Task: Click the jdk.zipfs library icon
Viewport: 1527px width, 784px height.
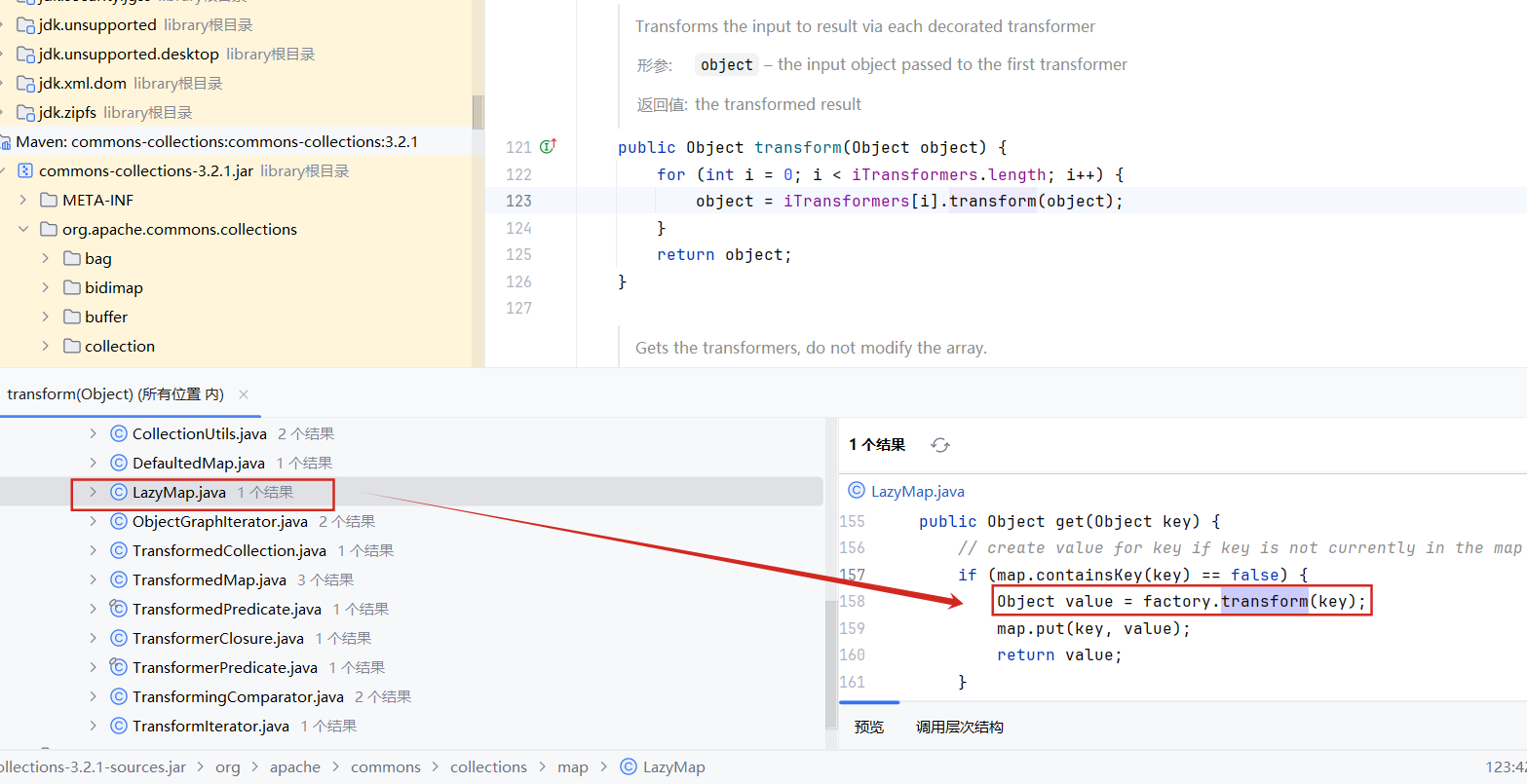Action: 26,112
